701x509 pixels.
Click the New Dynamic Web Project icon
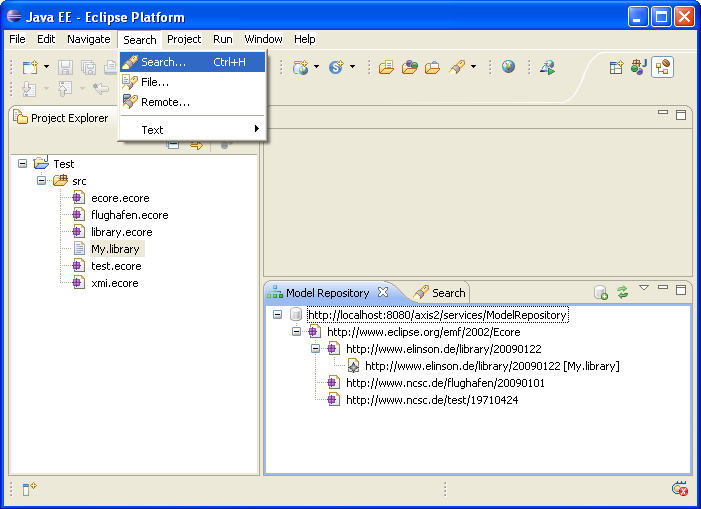[x=300, y=67]
